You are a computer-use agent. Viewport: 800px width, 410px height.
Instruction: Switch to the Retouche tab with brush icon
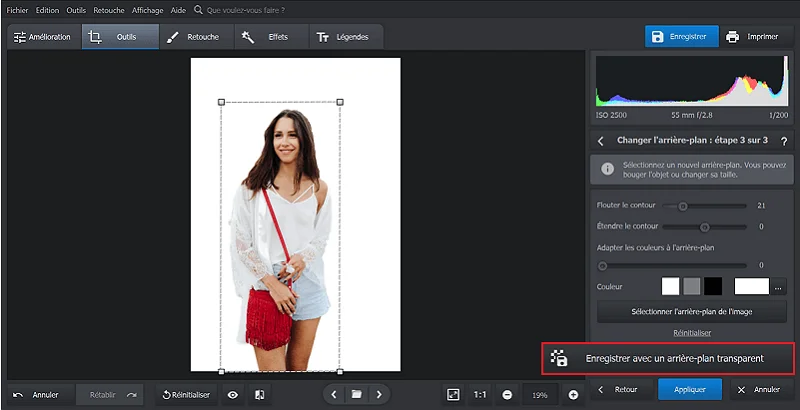tap(196, 37)
